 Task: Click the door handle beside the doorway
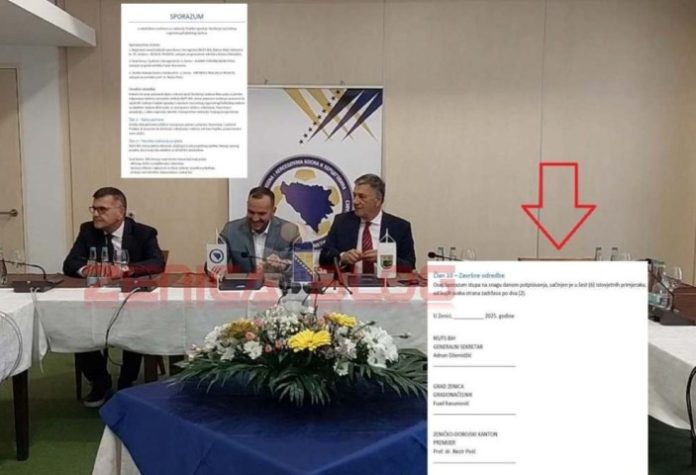coord(9,213)
